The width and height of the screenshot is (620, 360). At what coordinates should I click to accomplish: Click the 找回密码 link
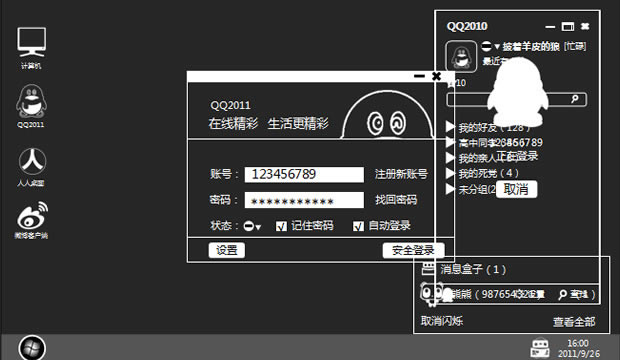[396, 200]
